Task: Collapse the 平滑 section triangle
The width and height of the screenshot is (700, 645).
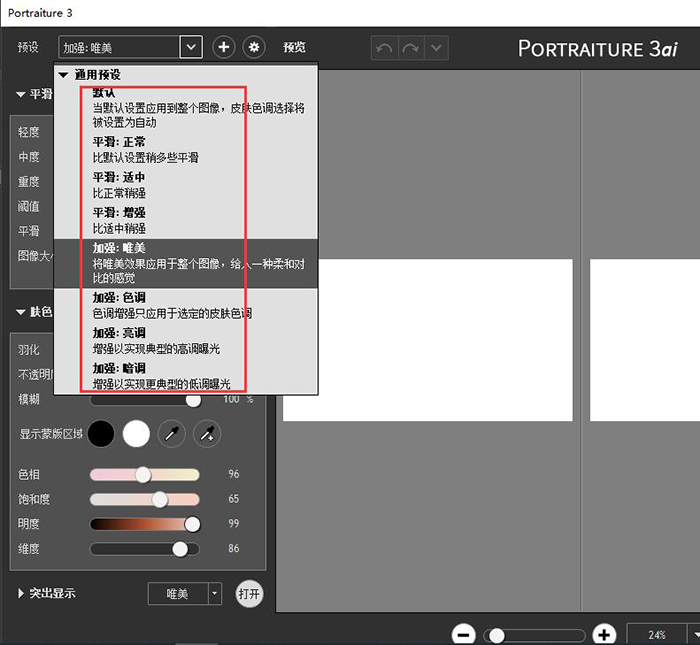Action: click(x=21, y=94)
